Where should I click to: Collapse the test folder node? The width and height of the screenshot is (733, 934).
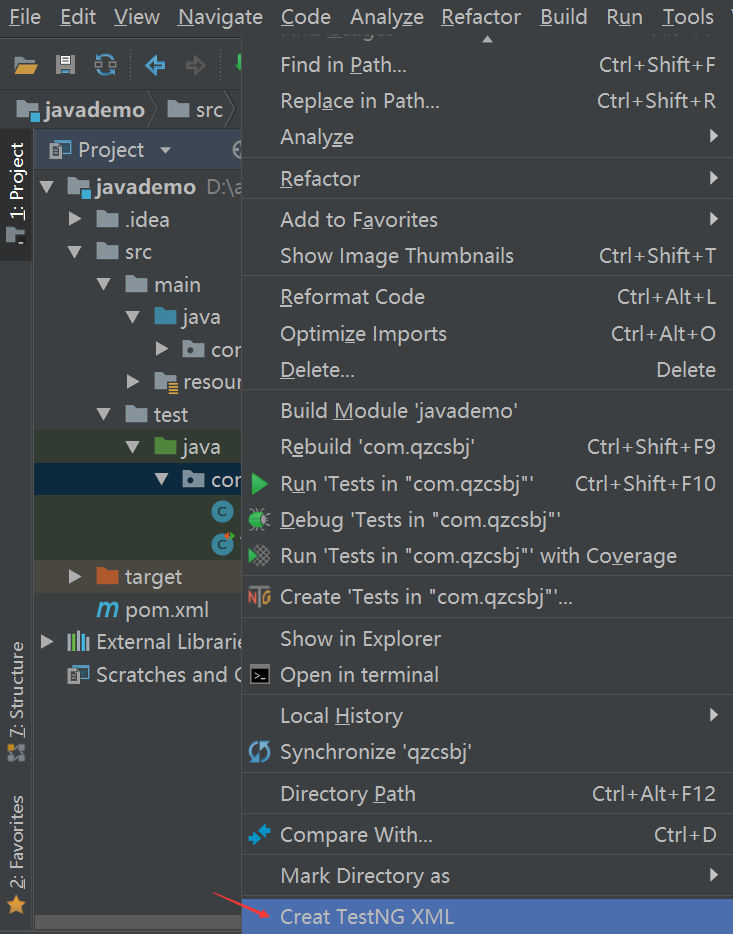coord(104,414)
